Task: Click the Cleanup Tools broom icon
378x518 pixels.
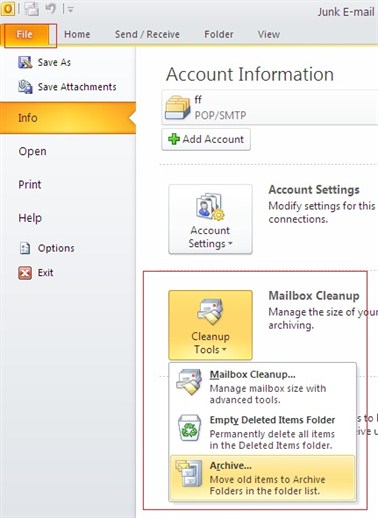Action: click(210, 312)
